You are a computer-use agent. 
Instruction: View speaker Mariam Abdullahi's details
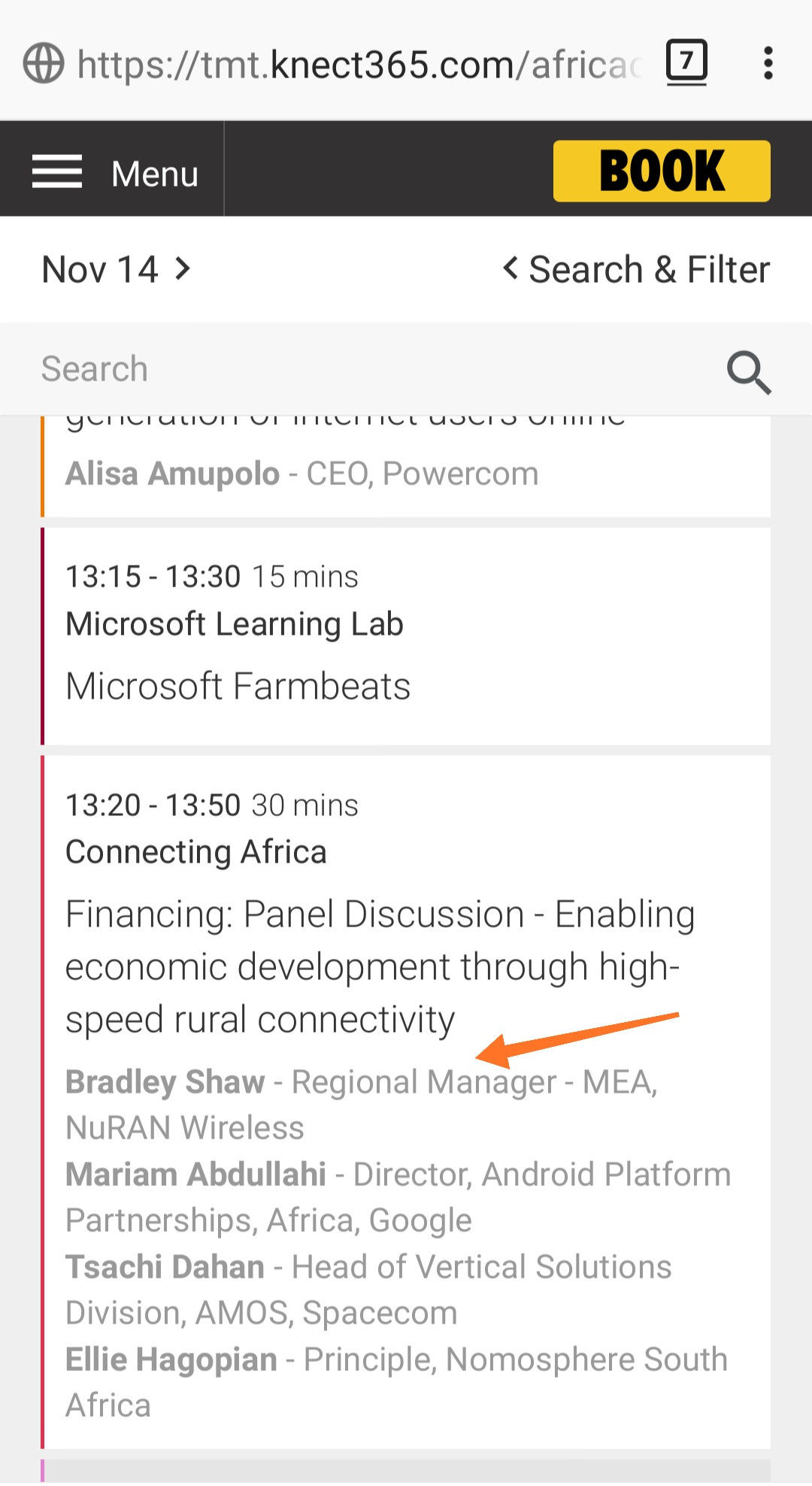(195, 1175)
